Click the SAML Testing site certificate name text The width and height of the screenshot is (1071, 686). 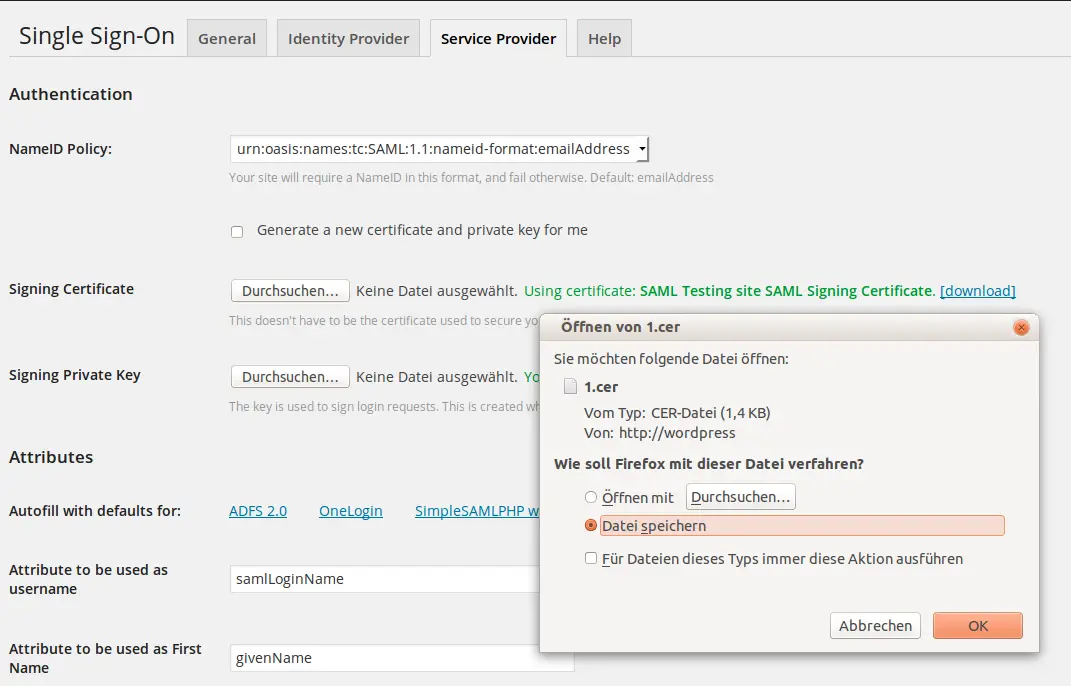pyautogui.click(x=787, y=290)
